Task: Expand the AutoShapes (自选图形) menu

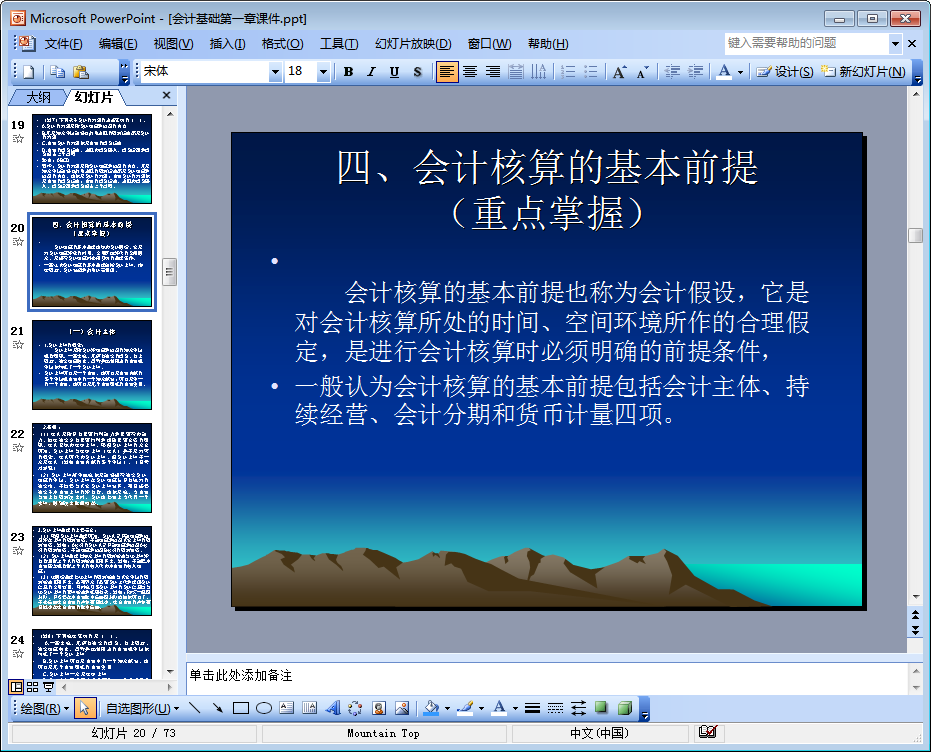Action: [x=142, y=708]
